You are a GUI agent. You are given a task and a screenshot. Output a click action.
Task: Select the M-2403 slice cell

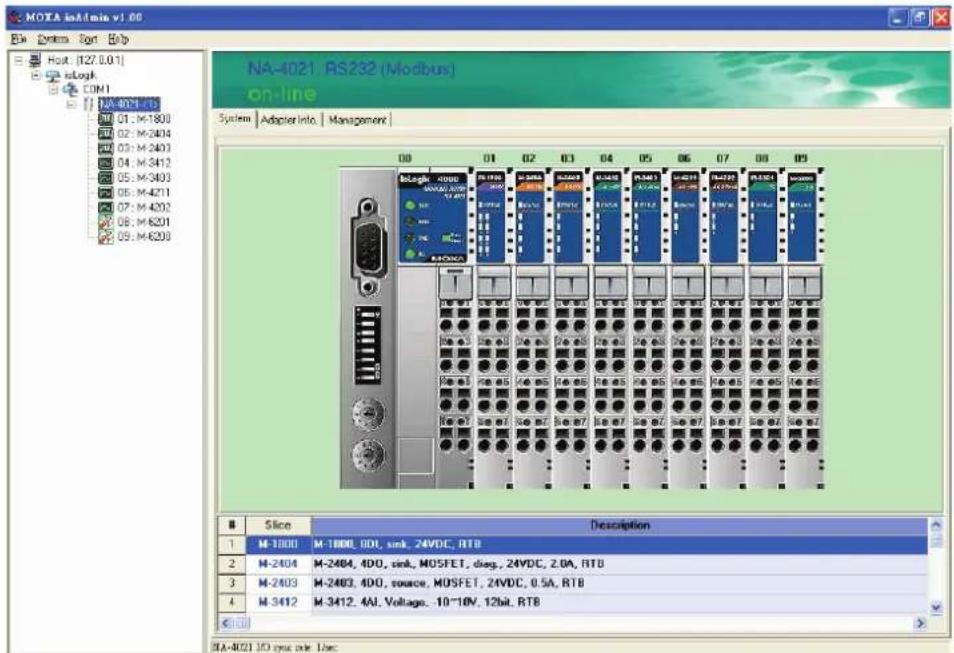click(278, 583)
